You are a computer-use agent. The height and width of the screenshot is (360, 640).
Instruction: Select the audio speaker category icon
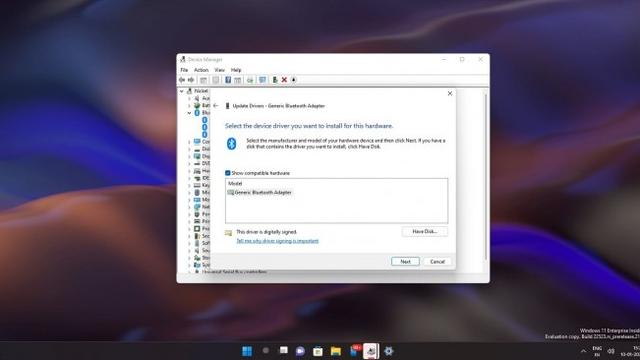click(197, 98)
